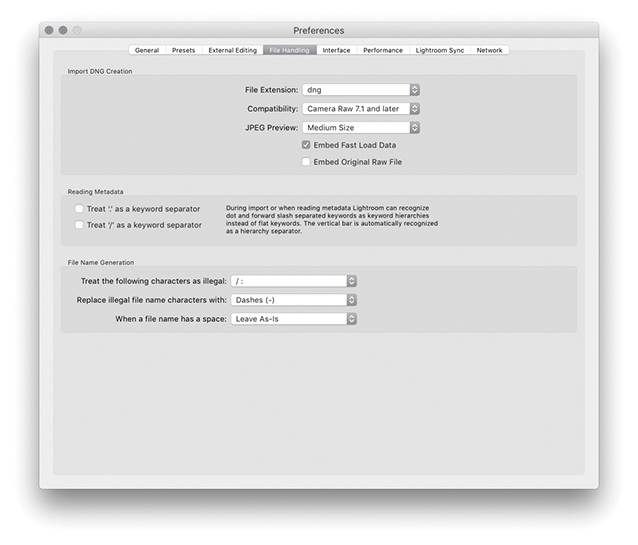Click the JPEG Preview dropdown arrows
This screenshot has height=545, width=638.
(415, 128)
